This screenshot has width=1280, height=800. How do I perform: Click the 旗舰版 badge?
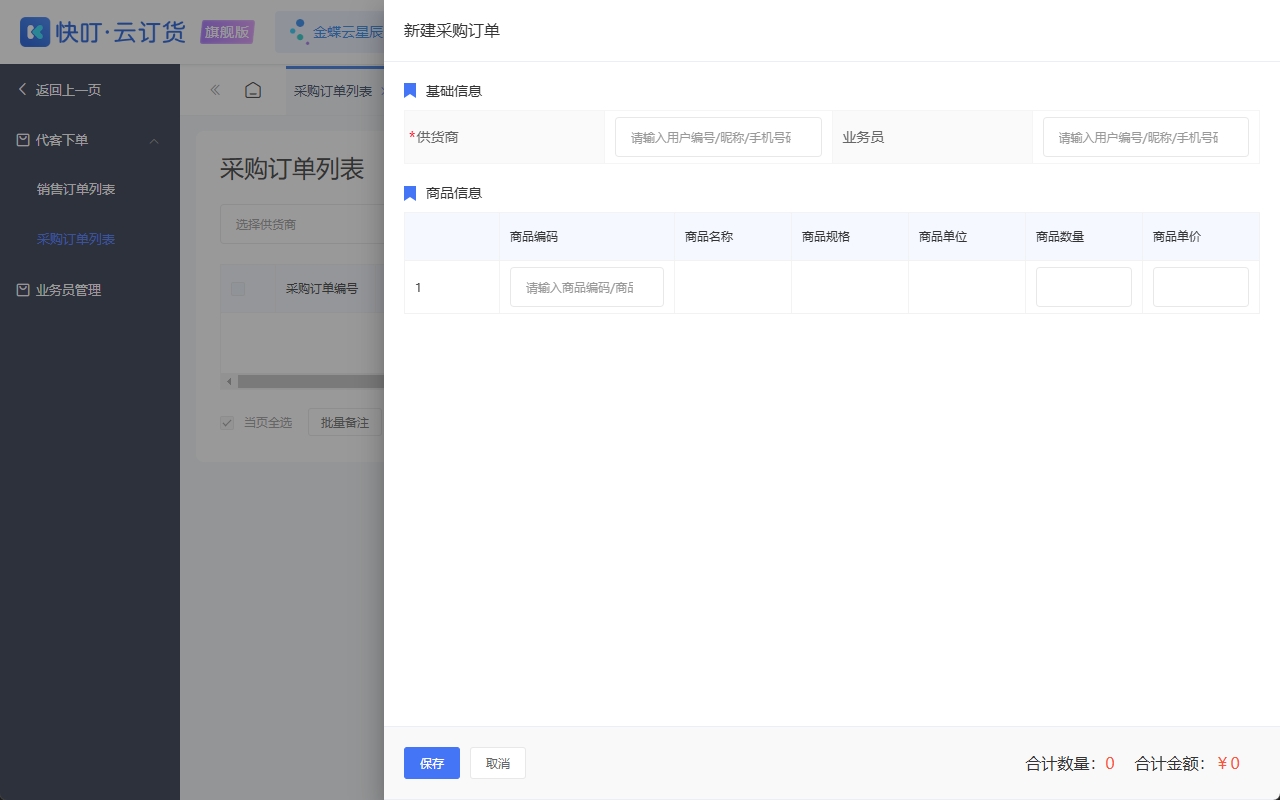(x=228, y=32)
